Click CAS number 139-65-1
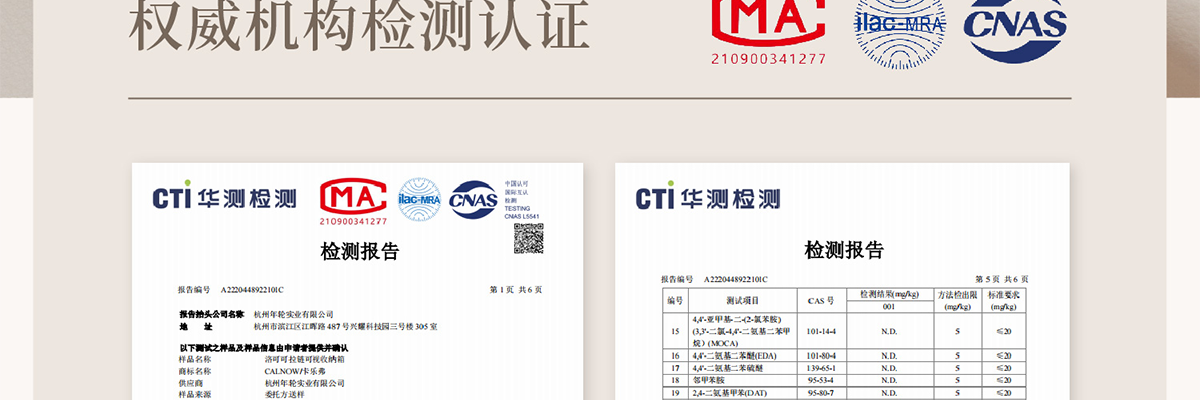 tap(821, 368)
